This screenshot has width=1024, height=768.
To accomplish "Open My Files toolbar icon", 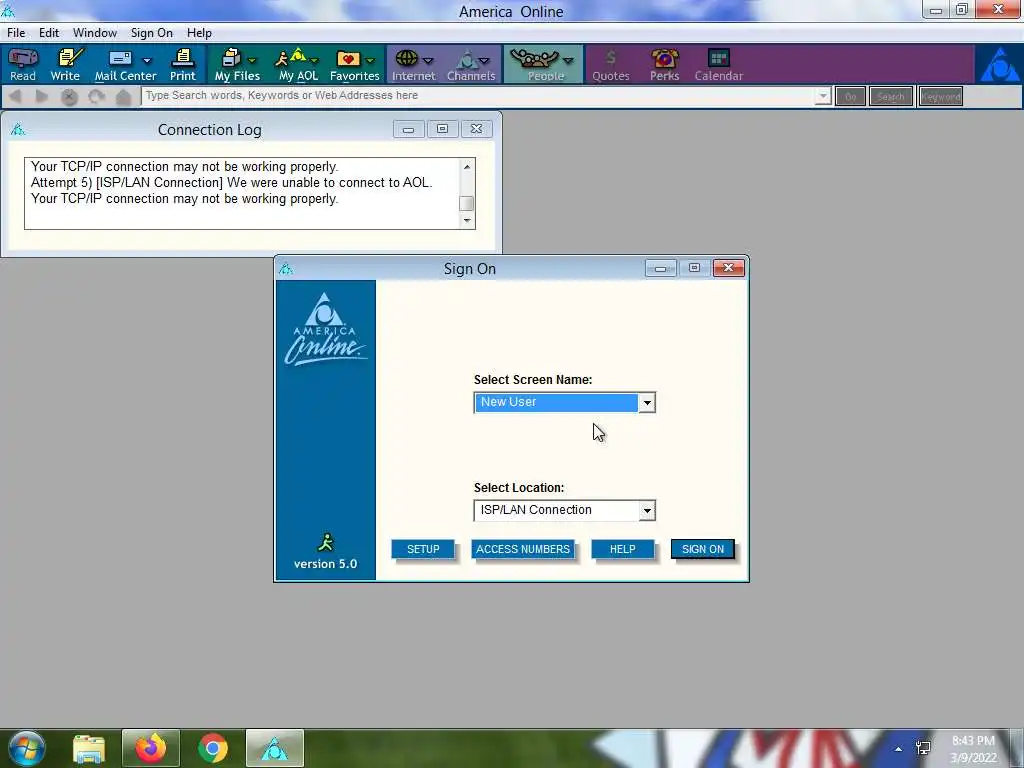I will 237,65.
